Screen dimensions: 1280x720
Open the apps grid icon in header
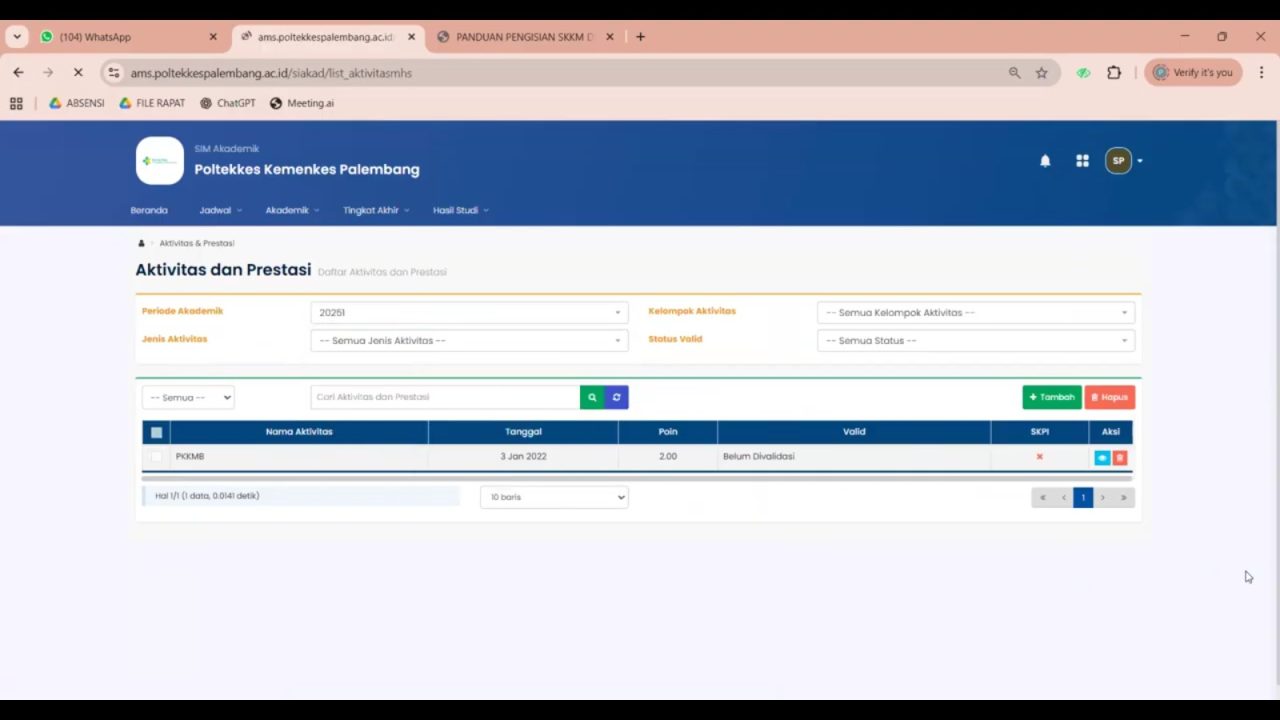coord(1082,161)
